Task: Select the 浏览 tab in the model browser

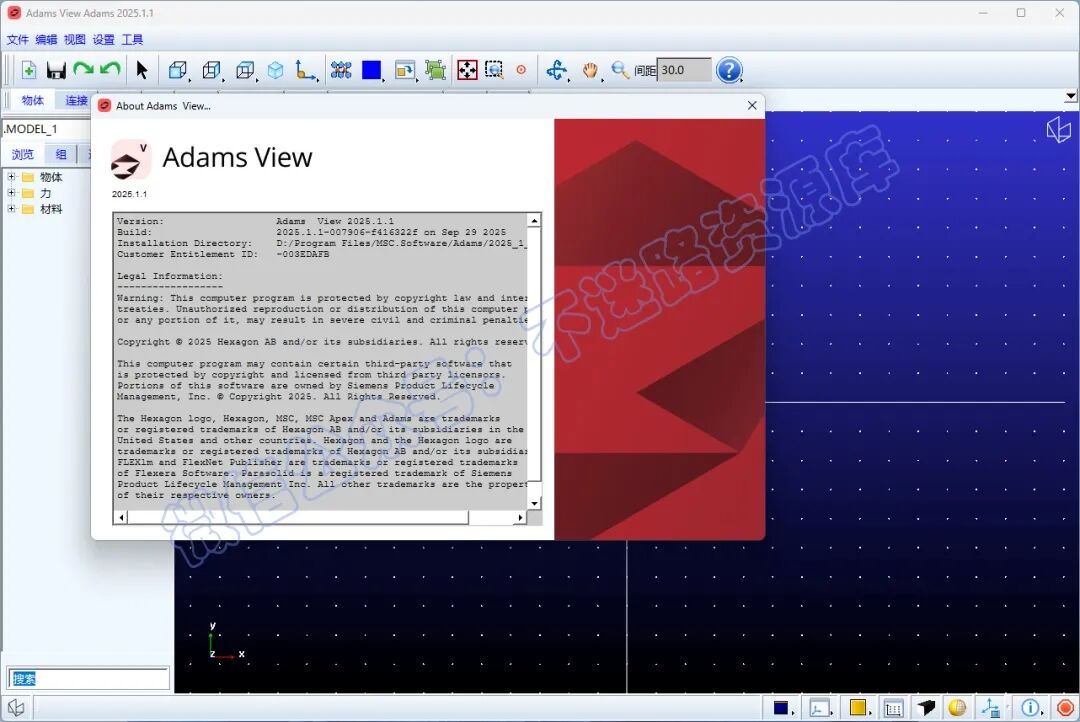Action: 22,154
